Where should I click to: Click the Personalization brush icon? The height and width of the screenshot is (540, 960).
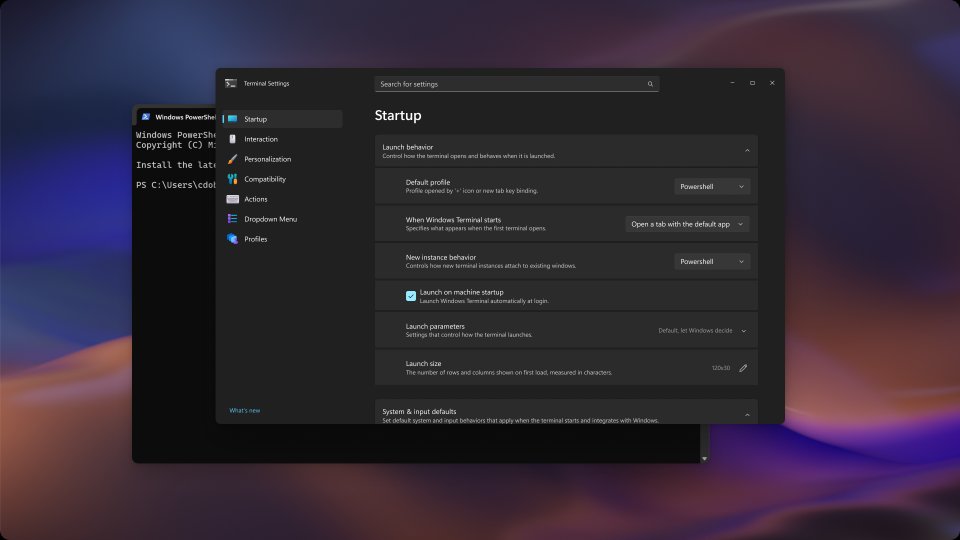(233, 159)
